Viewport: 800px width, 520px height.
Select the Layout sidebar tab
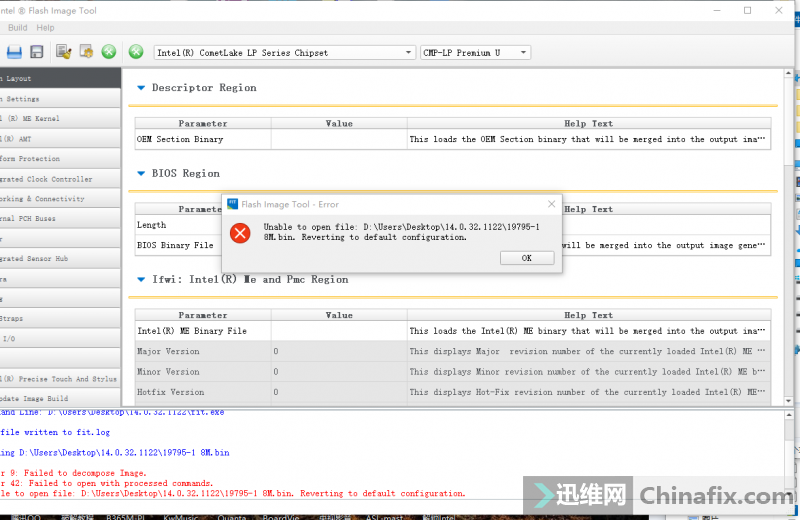tap(60, 78)
